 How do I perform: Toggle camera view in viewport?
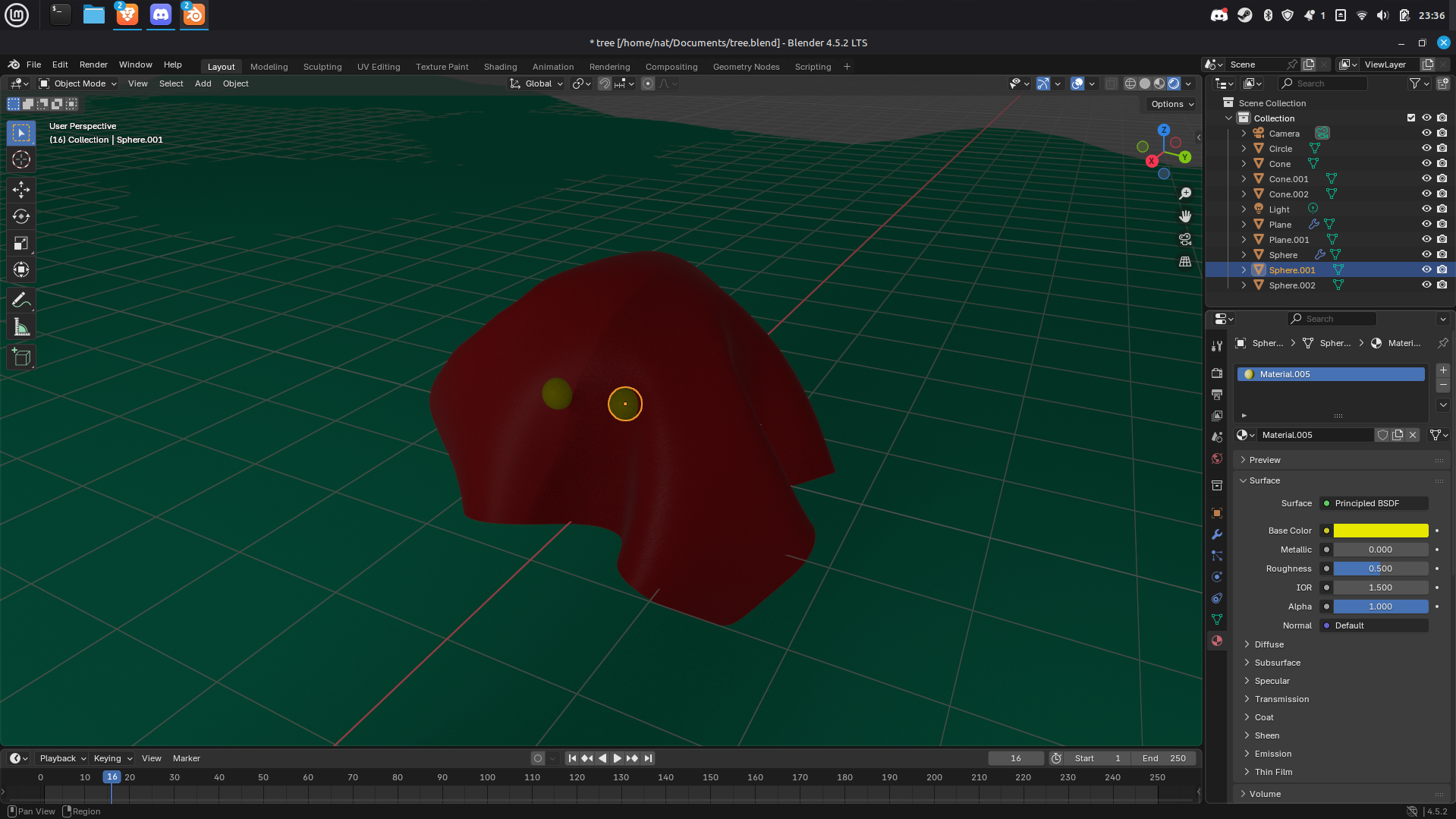coord(1185,239)
